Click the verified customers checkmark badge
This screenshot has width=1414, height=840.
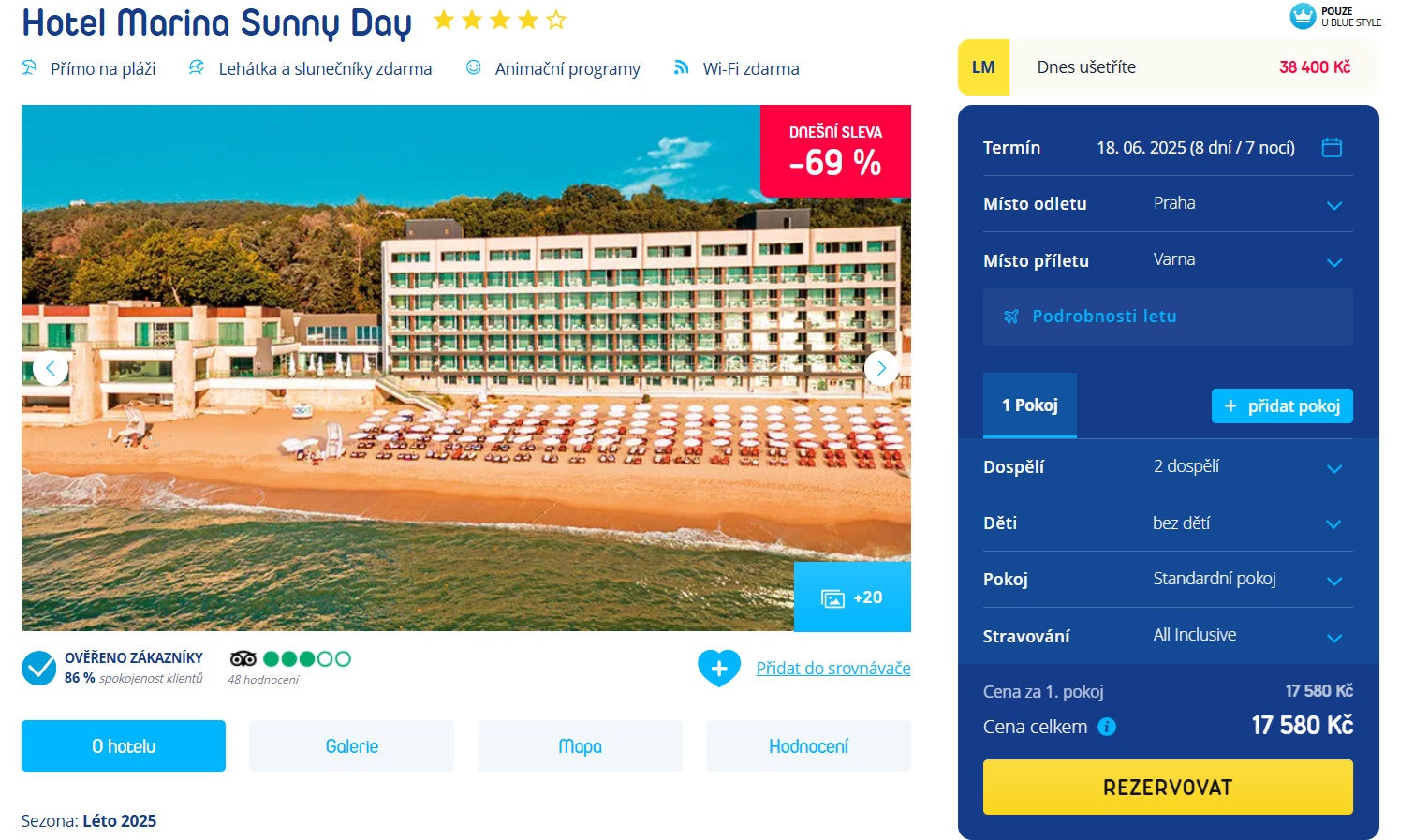click(x=39, y=668)
